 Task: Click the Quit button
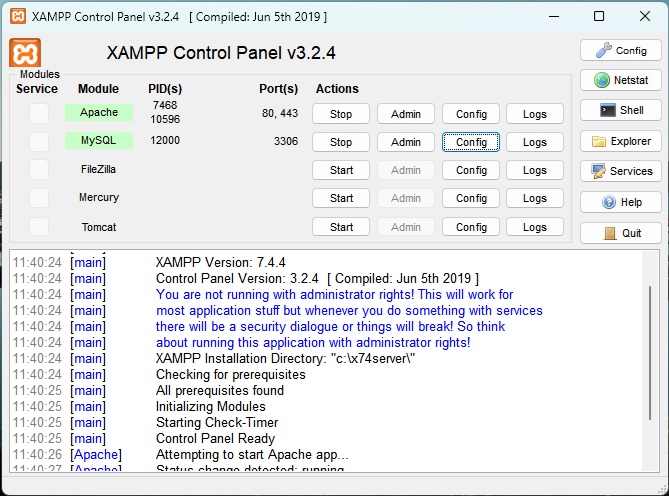pos(621,233)
